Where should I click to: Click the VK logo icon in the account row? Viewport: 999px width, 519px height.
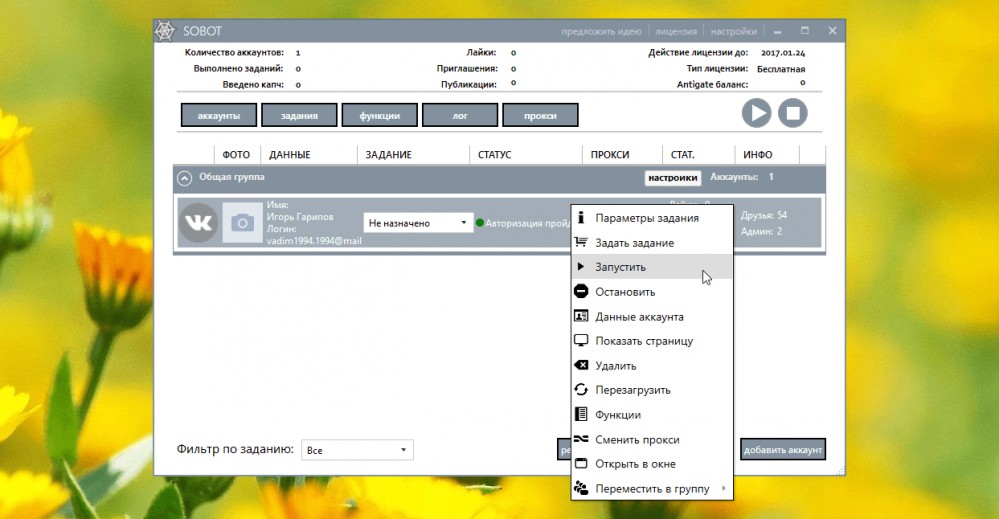[x=198, y=222]
